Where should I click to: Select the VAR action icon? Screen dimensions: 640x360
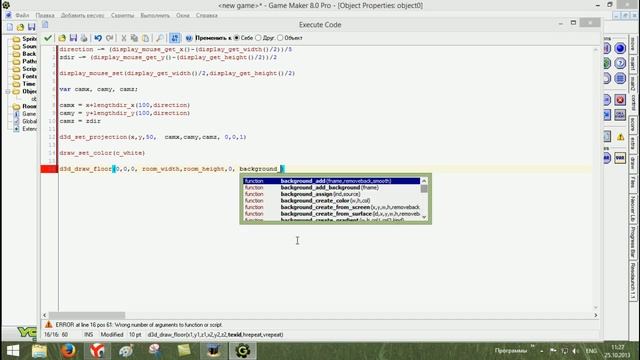[x=620, y=158]
